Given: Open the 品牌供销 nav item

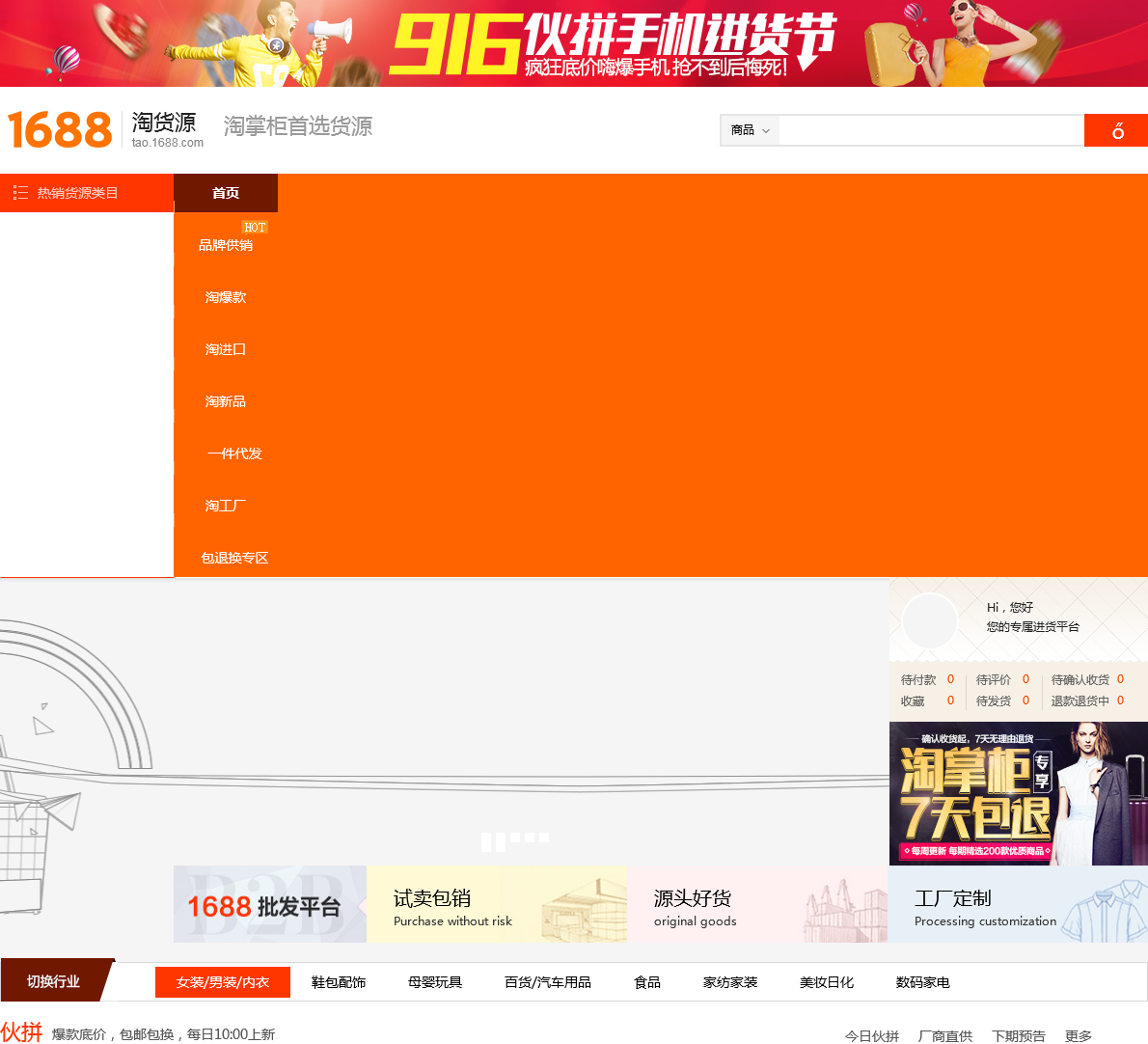Looking at the screenshot, I should [x=226, y=245].
